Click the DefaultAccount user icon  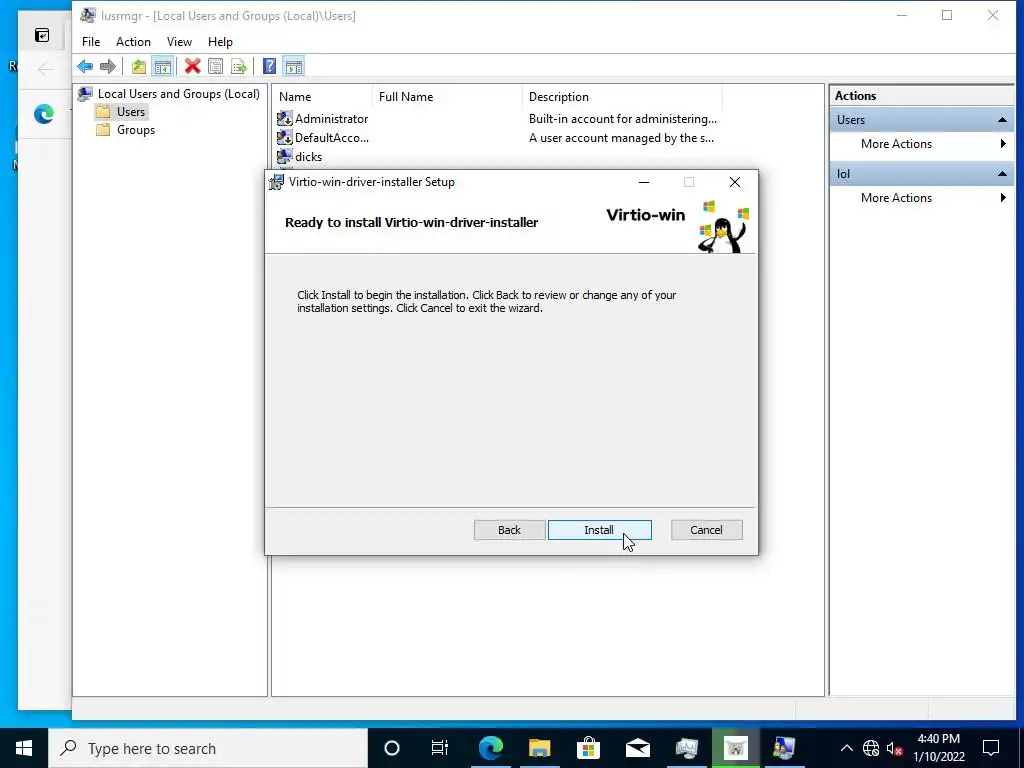(x=284, y=137)
